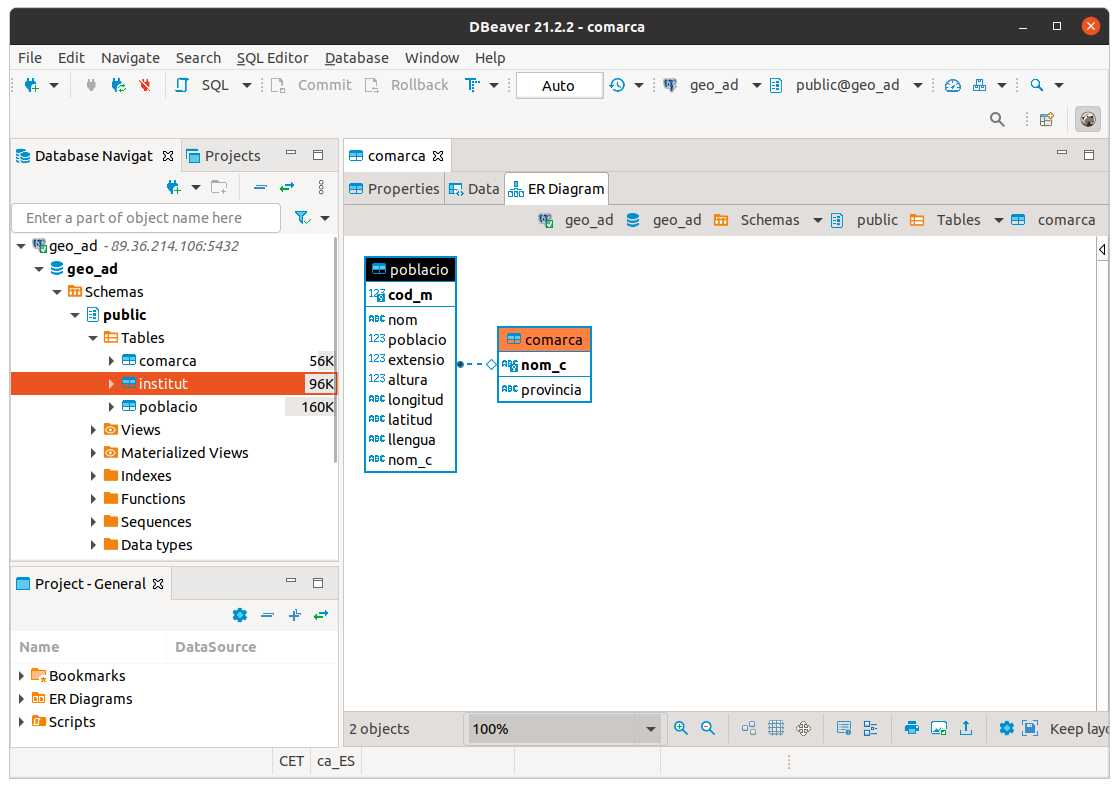Expand the Views folder in tree

tap(94, 430)
